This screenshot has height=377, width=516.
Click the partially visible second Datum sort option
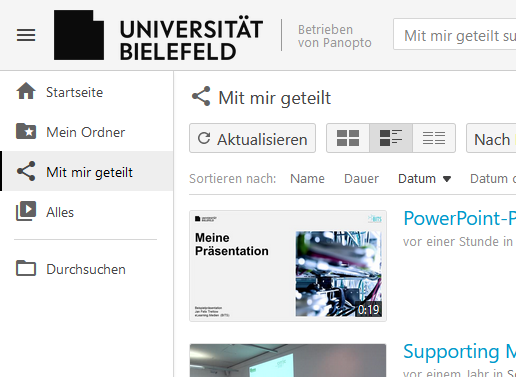pyautogui.click(x=493, y=179)
